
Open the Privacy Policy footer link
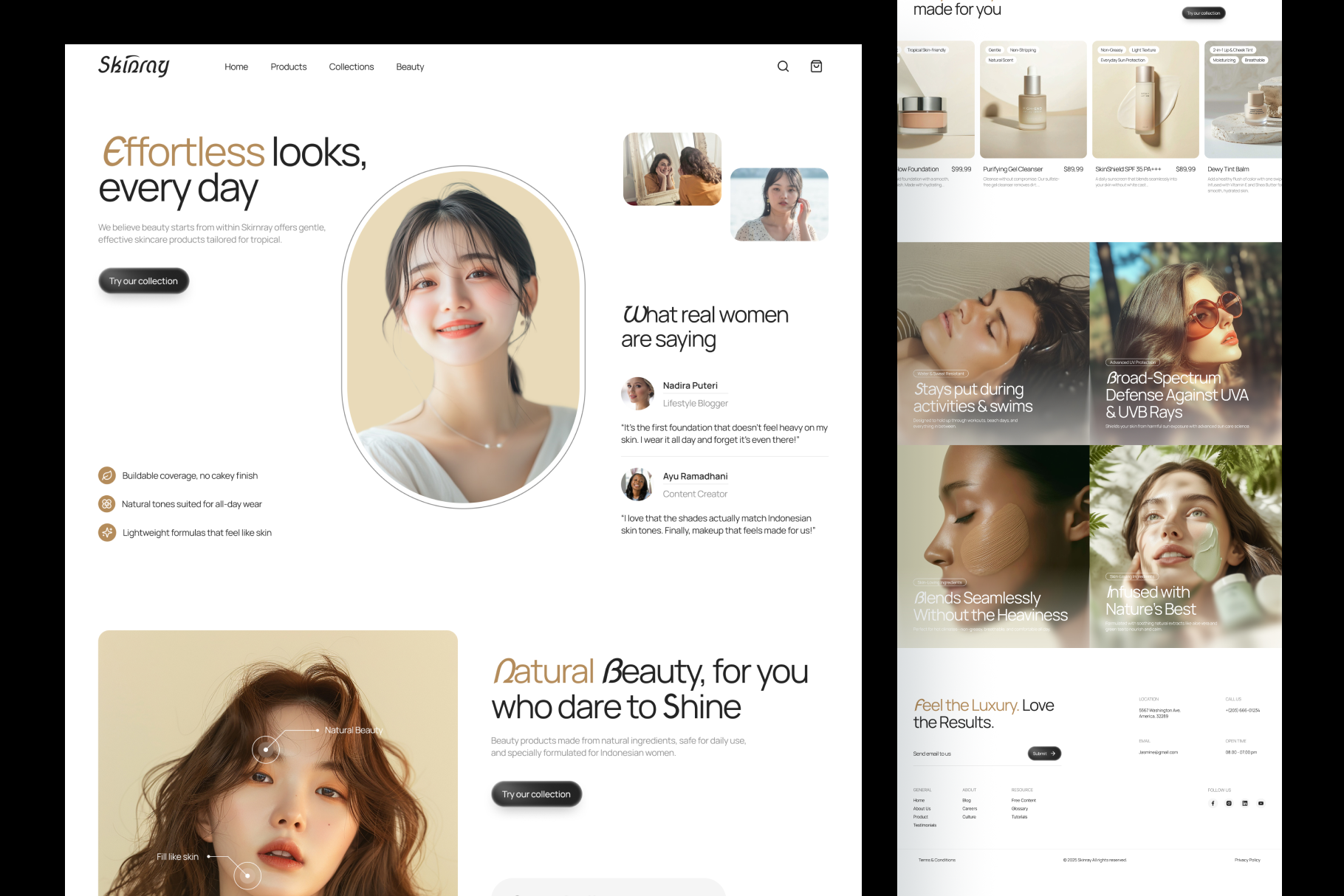click(1247, 860)
